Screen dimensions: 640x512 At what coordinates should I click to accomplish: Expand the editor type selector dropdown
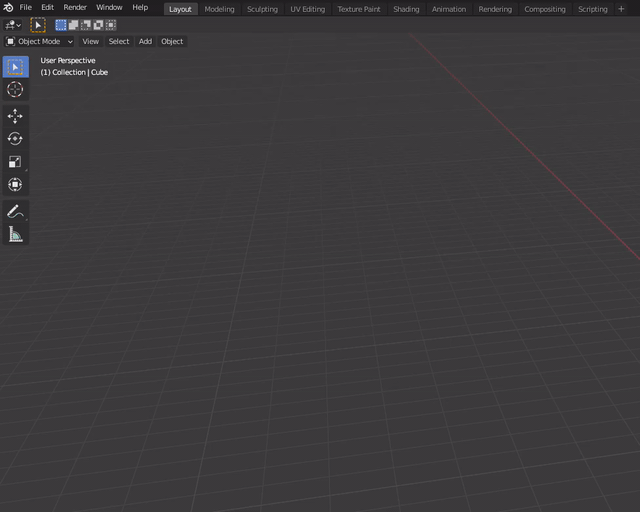pos(13,25)
